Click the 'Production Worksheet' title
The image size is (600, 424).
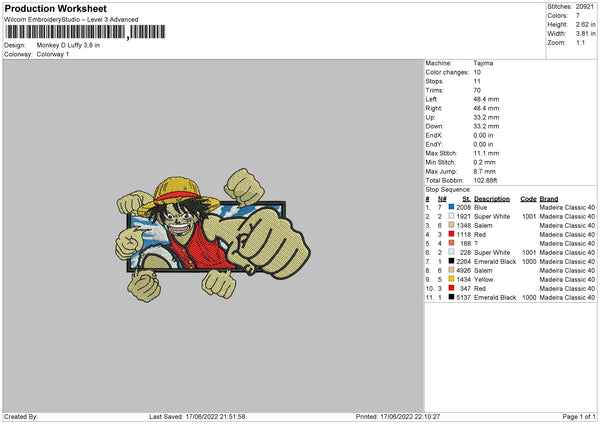tap(55, 8)
